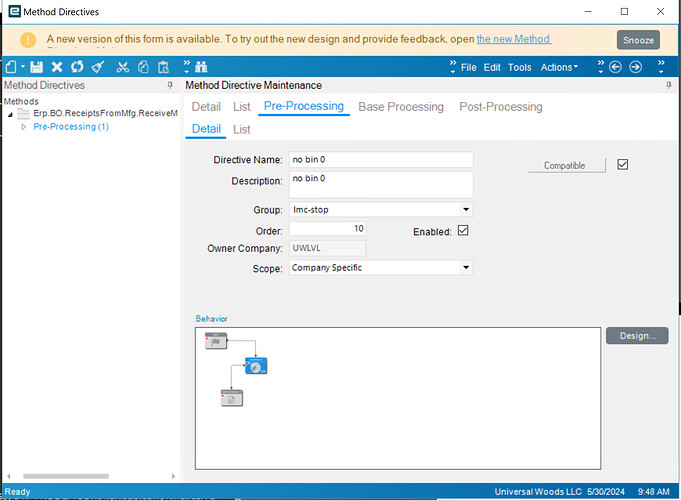Expand overflow chevron left of File menu
This screenshot has width=681, height=500.
click(x=453, y=67)
